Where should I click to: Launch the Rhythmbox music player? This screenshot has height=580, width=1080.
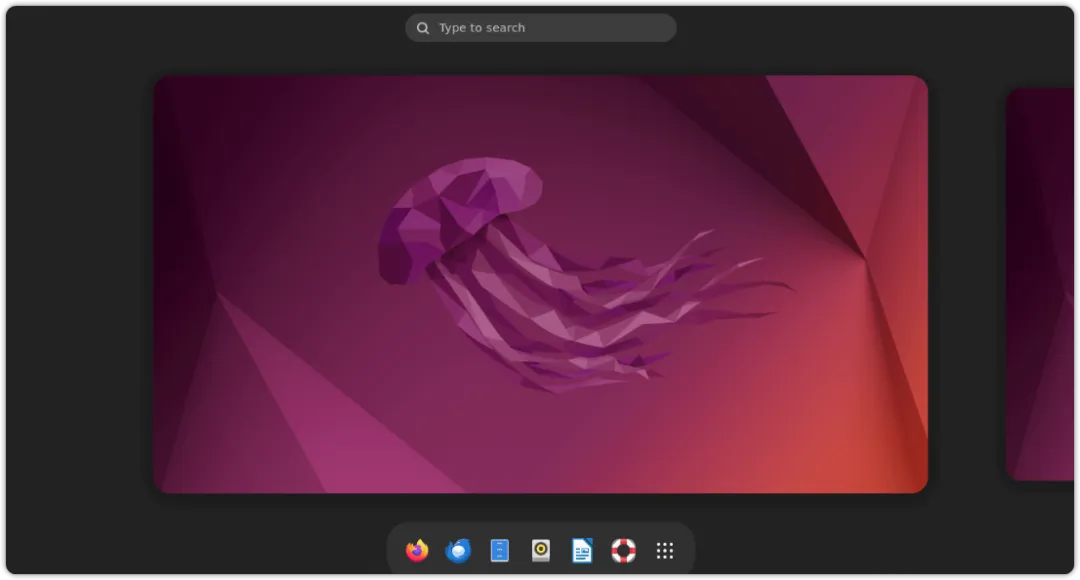pyautogui.click(x=541, y=550)
